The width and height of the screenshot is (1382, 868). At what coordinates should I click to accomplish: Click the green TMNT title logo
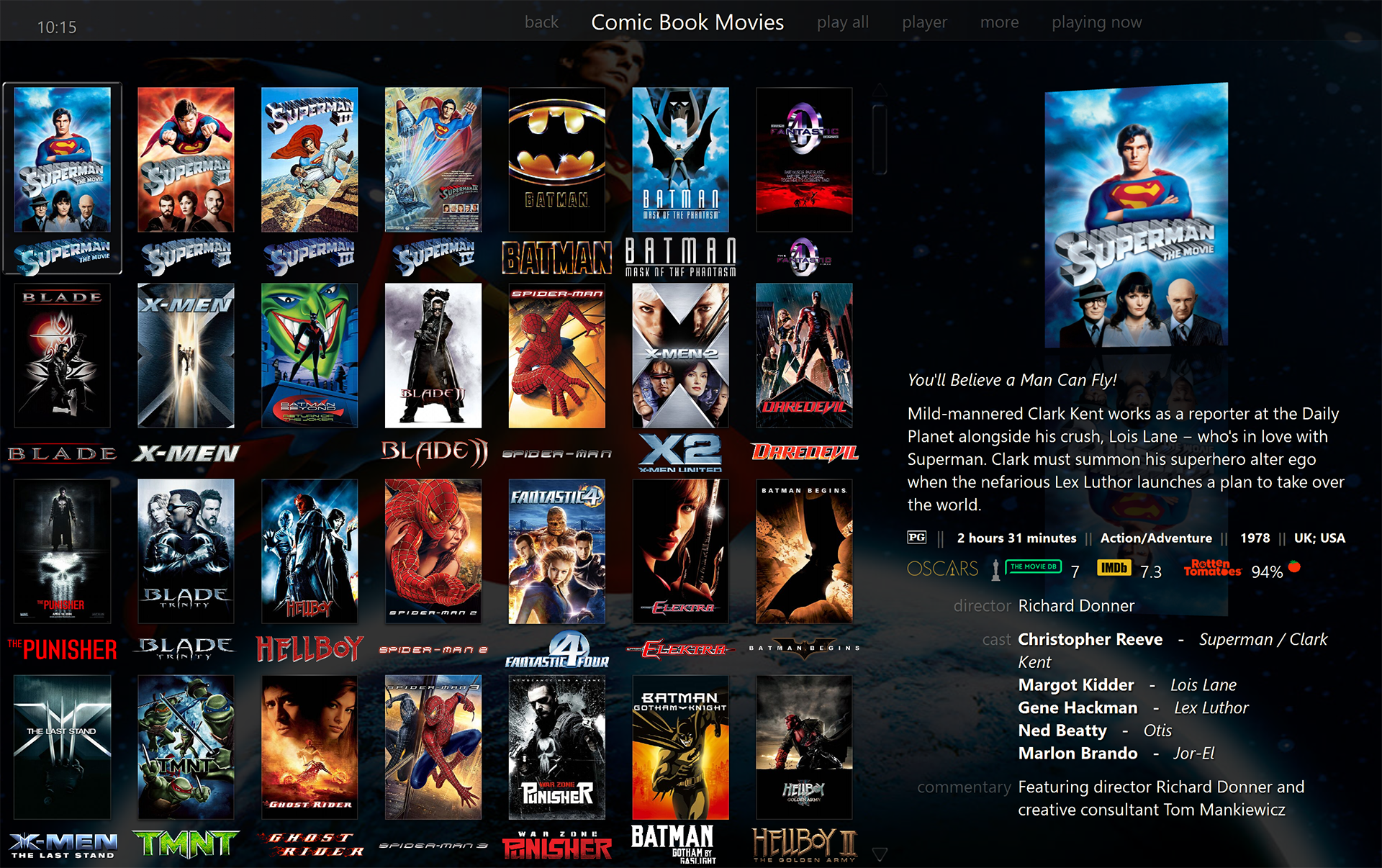186,844
